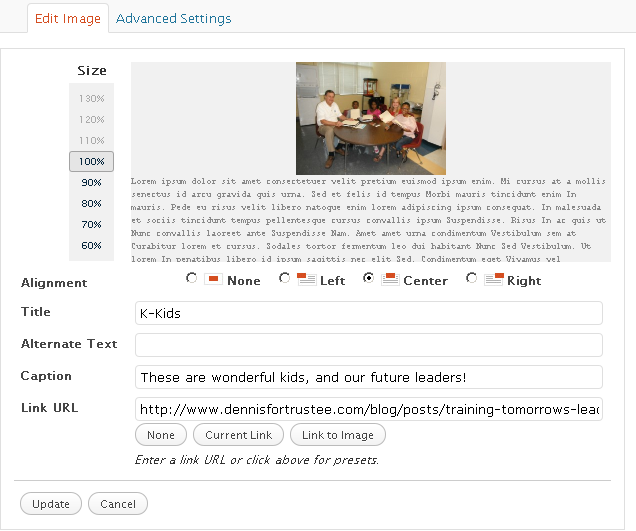Click the Link to Image button
This screenshot has width=636, height=531.
point(338,435)
